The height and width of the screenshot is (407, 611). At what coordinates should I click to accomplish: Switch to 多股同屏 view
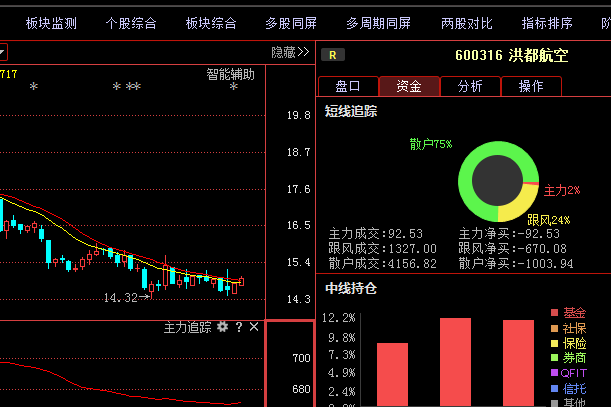pos(291,23)
